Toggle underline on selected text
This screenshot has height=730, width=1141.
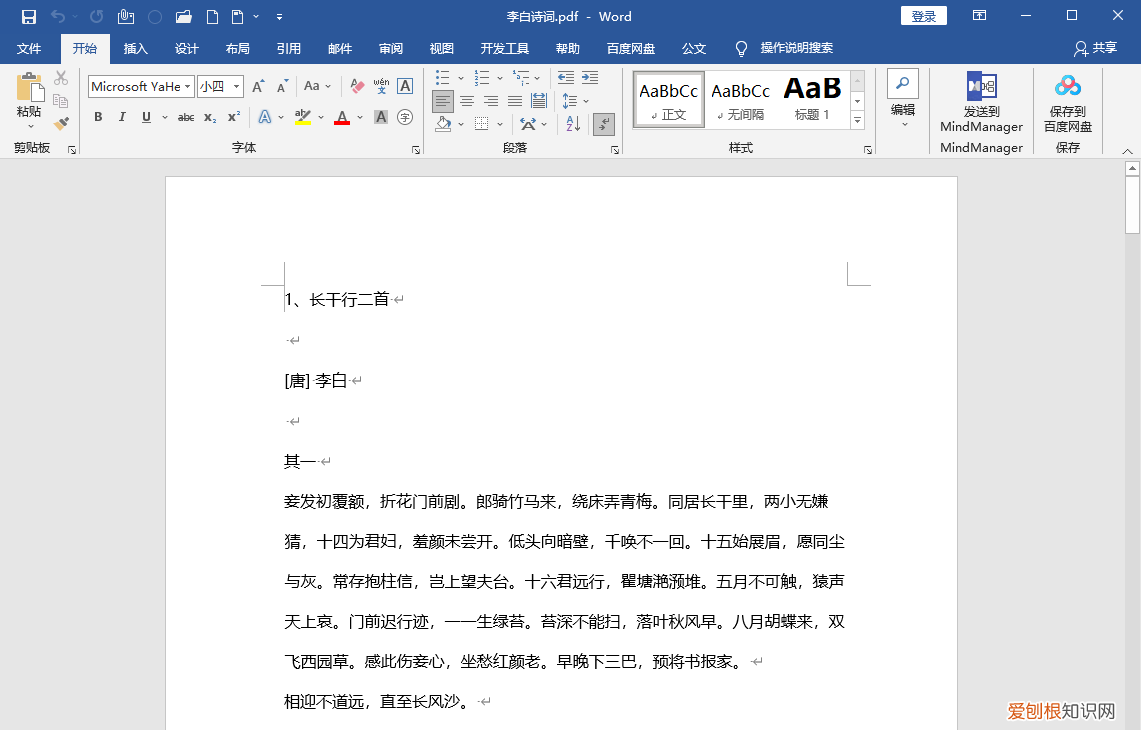[144, 117]
